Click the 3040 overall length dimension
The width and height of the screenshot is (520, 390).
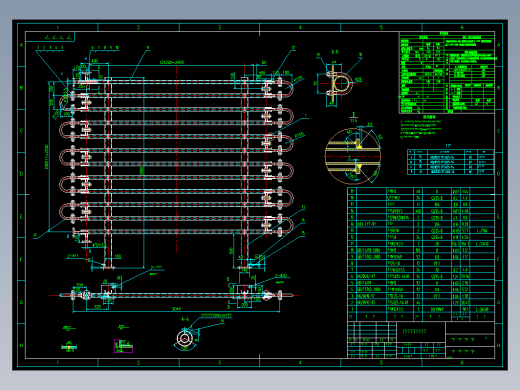click(x=176, y=309)
